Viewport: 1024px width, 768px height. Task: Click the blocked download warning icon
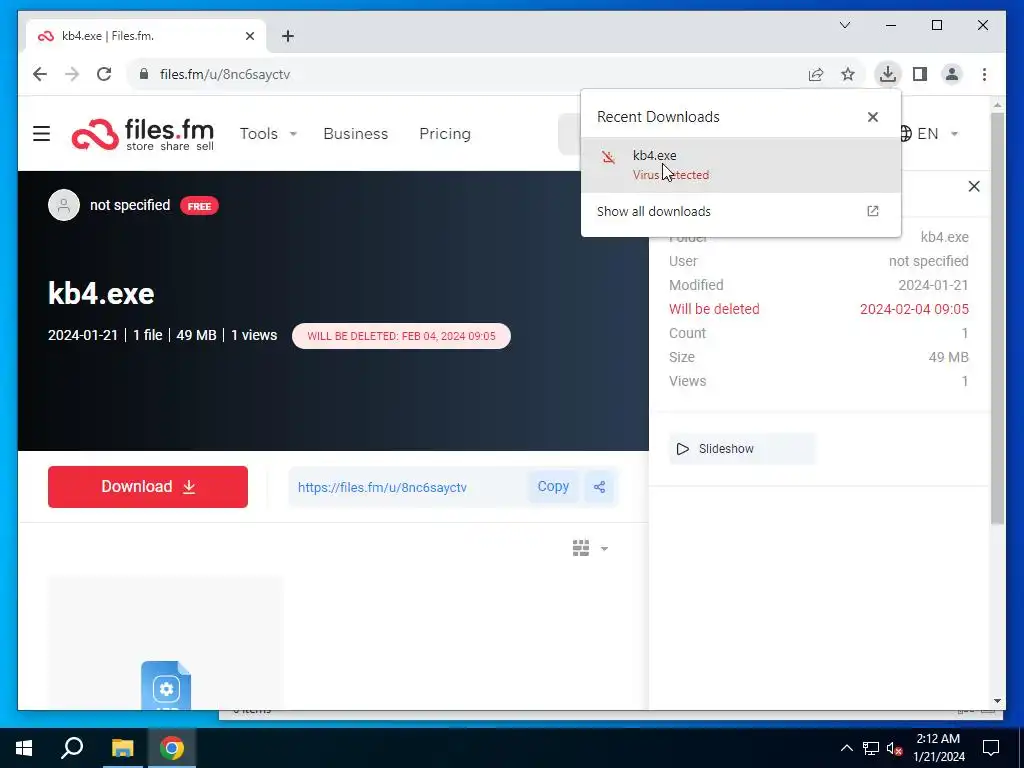608,157
